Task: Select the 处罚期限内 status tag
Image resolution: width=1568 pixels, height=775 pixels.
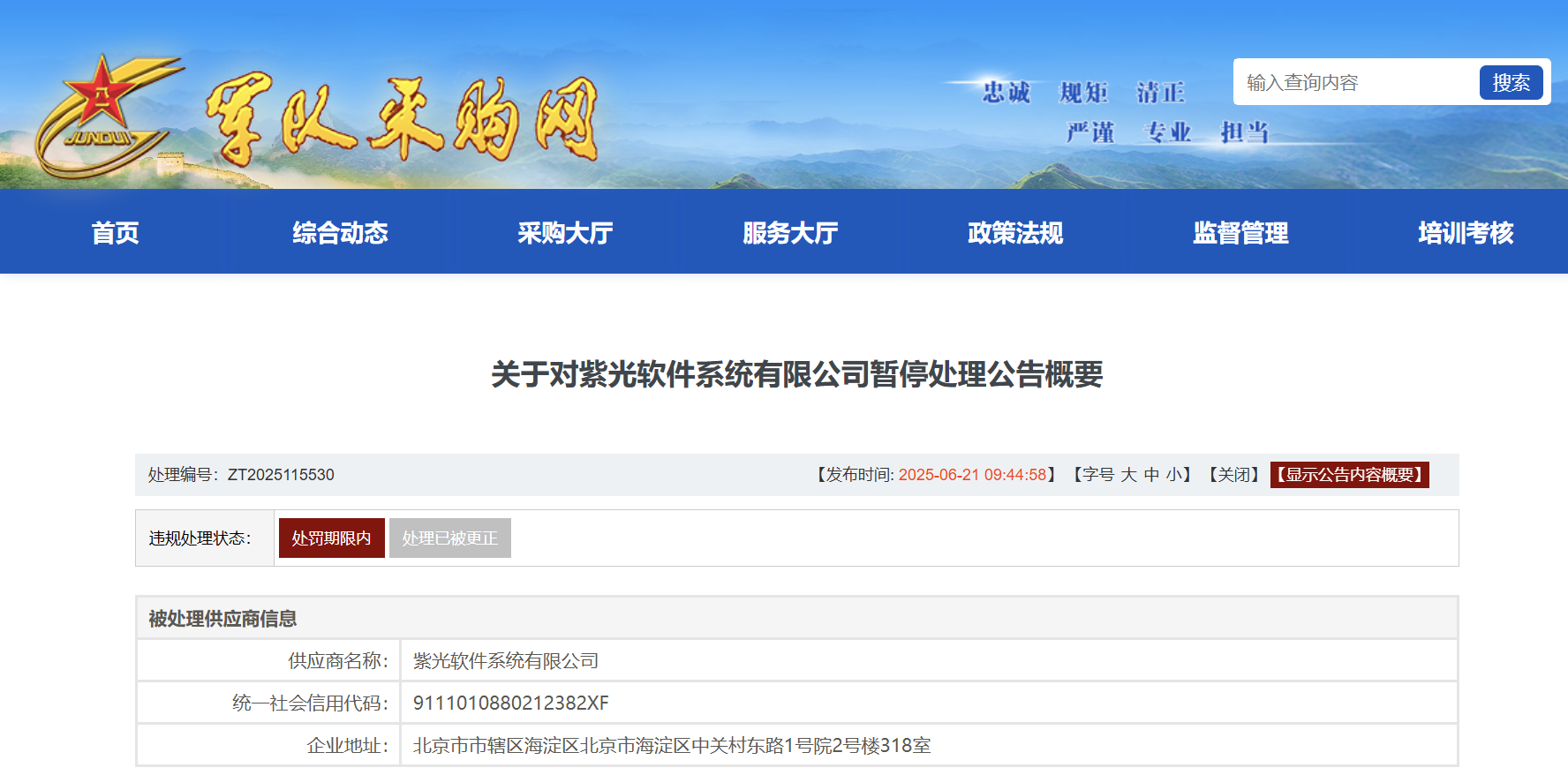Action: click(x=332, y=538)
